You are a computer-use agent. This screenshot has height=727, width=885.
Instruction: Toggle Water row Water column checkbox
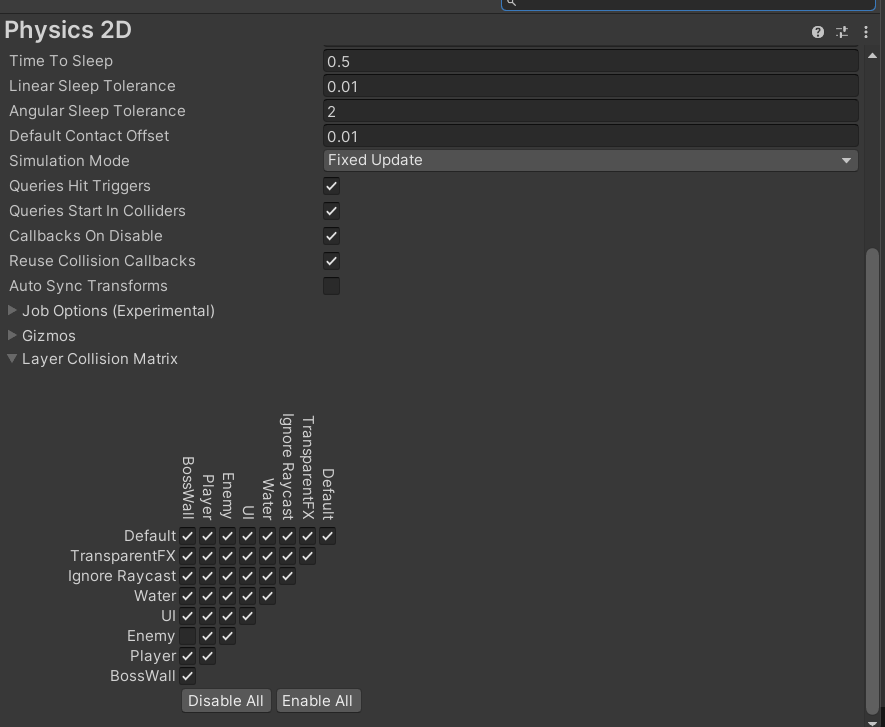268,596
